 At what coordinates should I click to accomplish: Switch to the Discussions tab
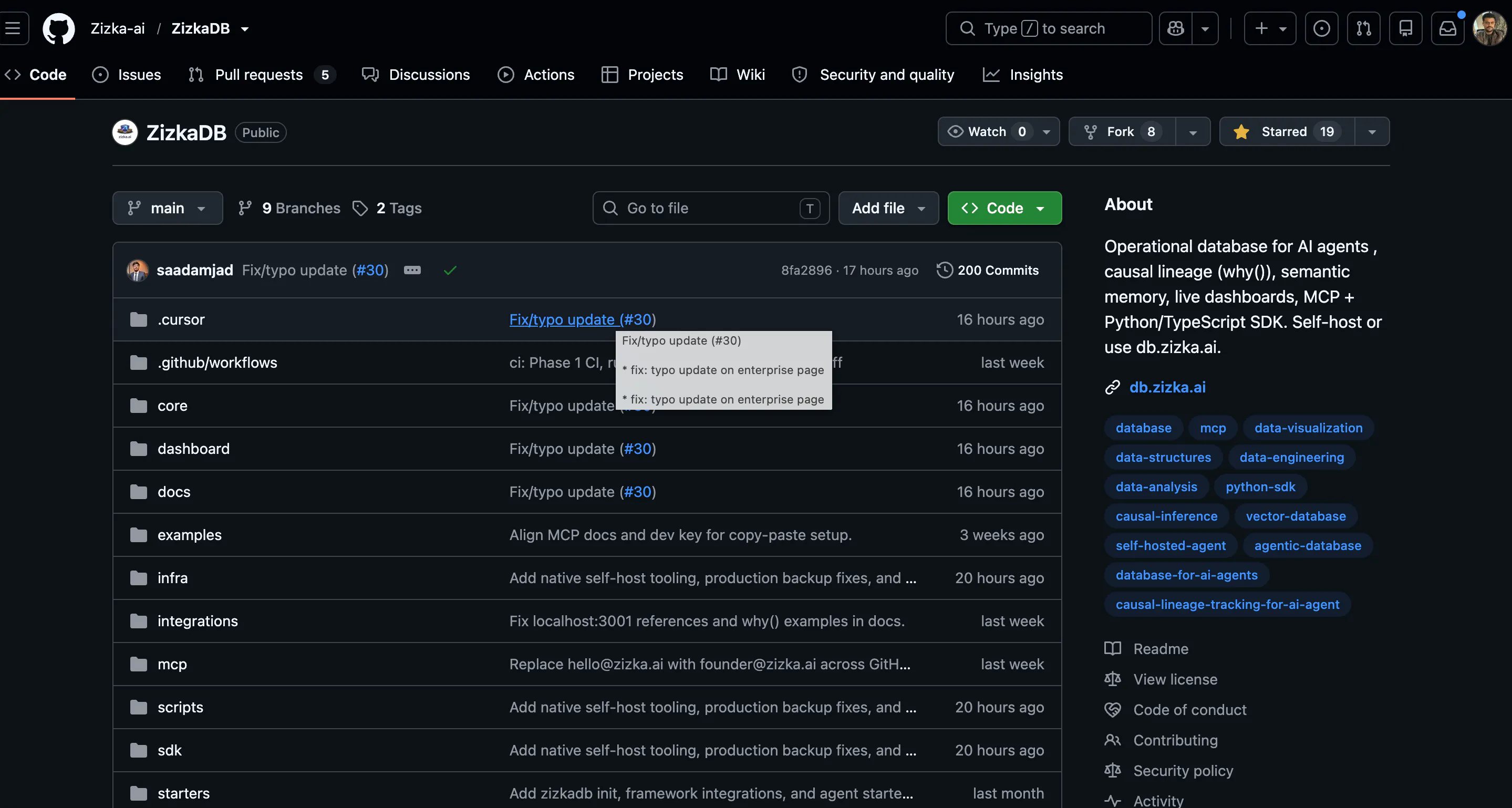pos(416,75)
